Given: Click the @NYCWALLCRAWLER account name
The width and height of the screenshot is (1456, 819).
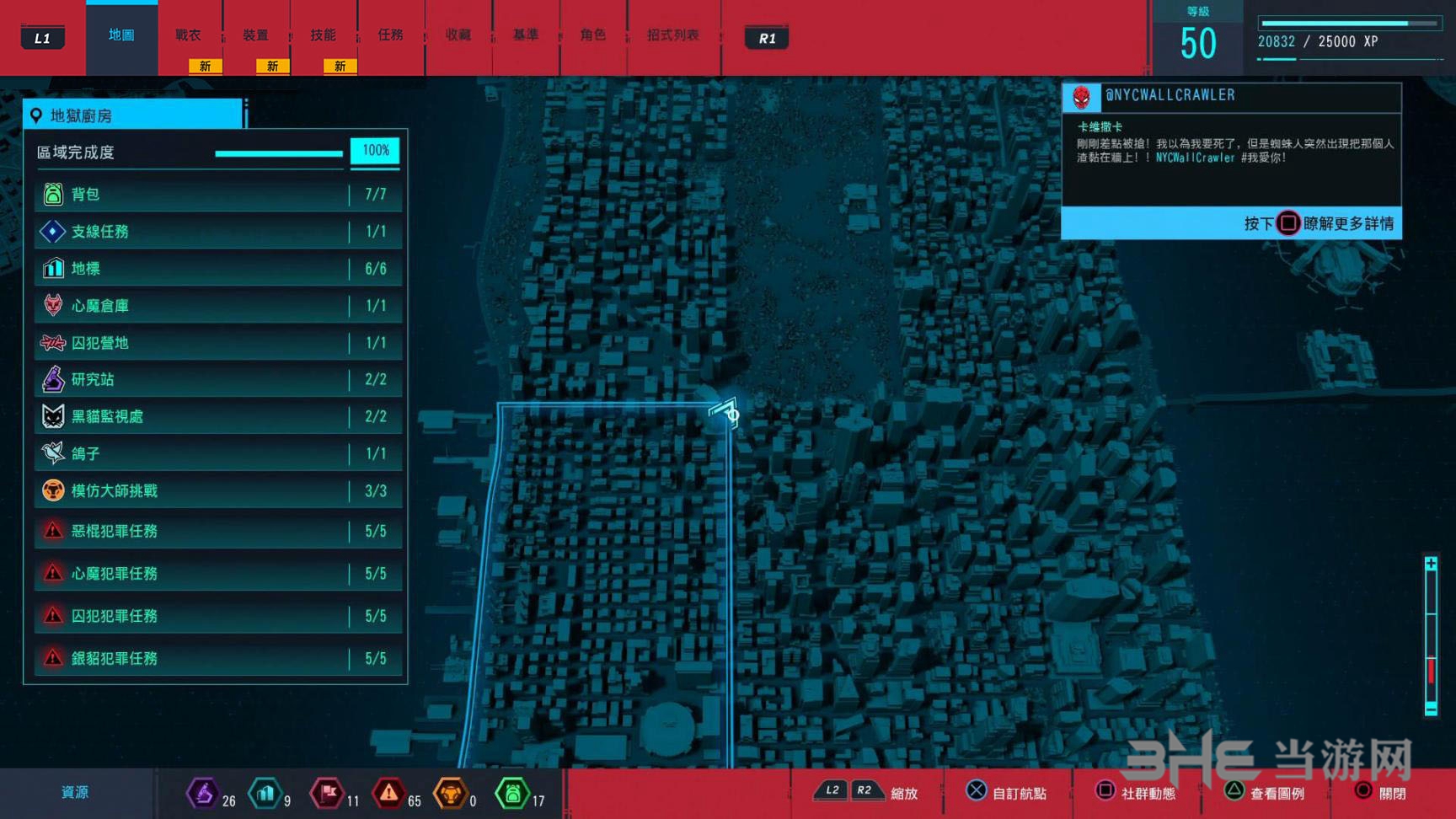Looking at the screenshot, I should pyautogui.click(x=1170, y=95).
